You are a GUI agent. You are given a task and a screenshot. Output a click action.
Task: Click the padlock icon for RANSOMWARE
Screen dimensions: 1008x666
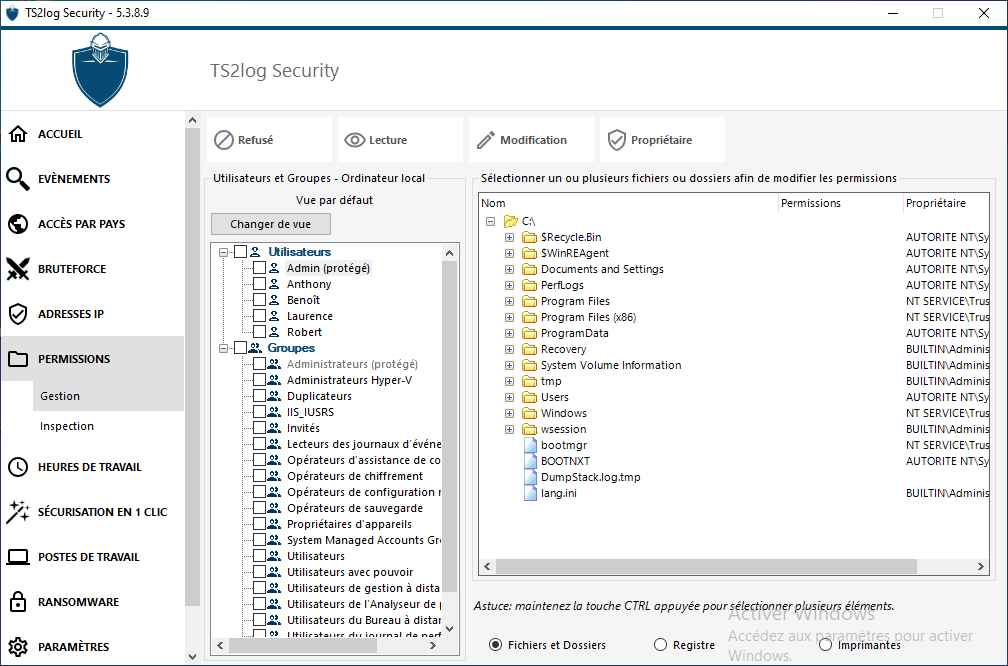(18, 602)
